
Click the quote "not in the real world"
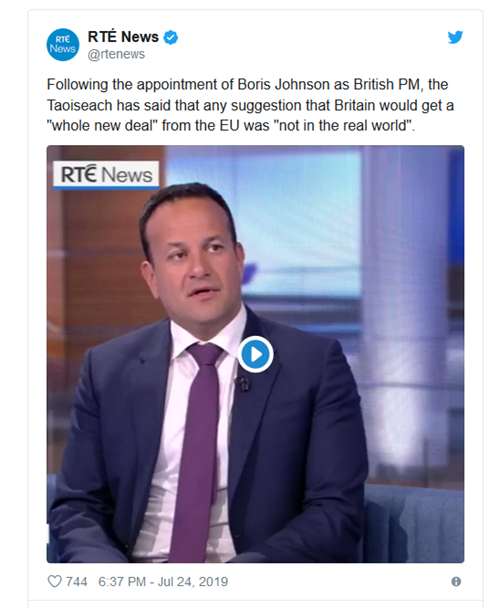(343, 126)
